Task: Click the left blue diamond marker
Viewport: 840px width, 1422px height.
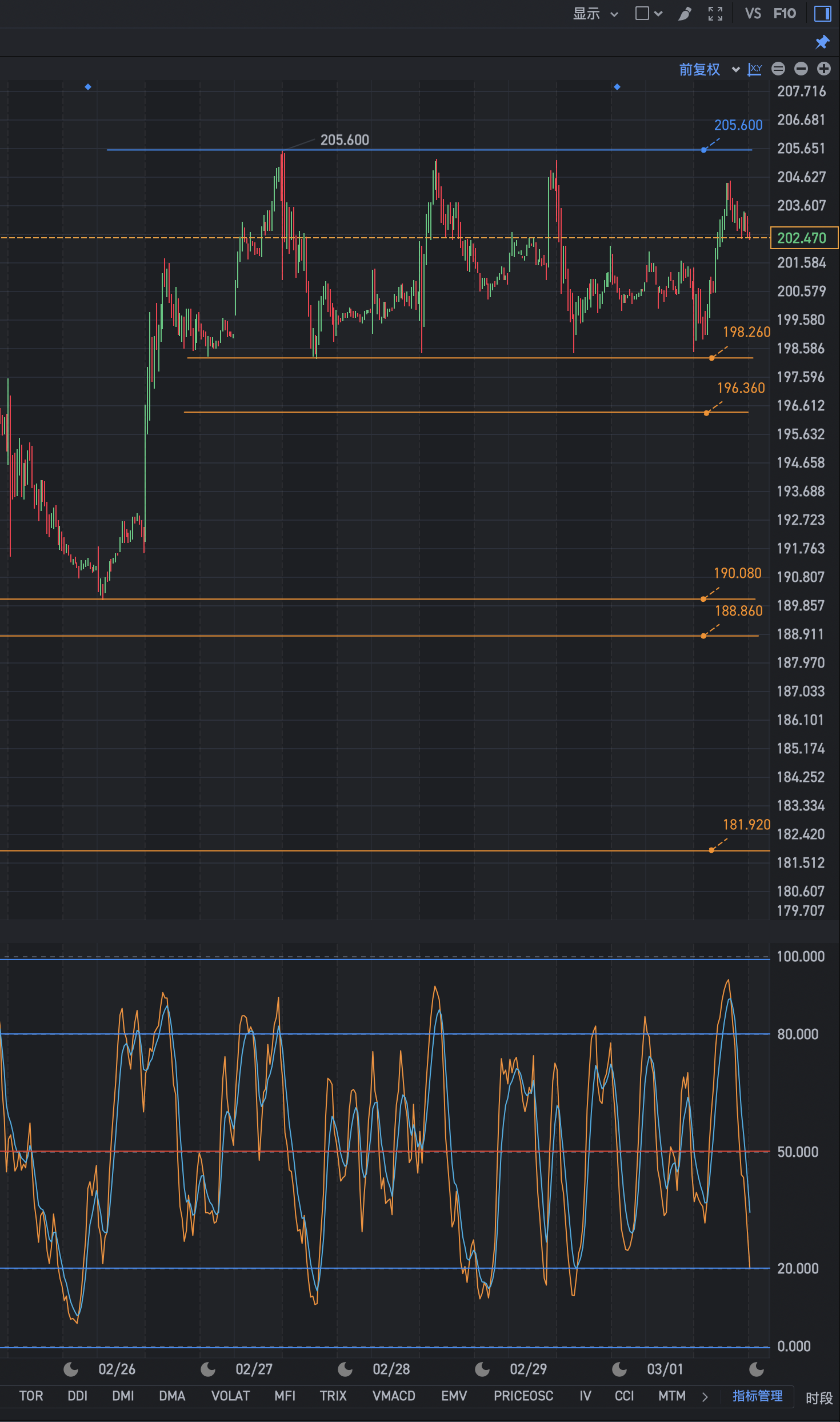Action: click(88, 87)
